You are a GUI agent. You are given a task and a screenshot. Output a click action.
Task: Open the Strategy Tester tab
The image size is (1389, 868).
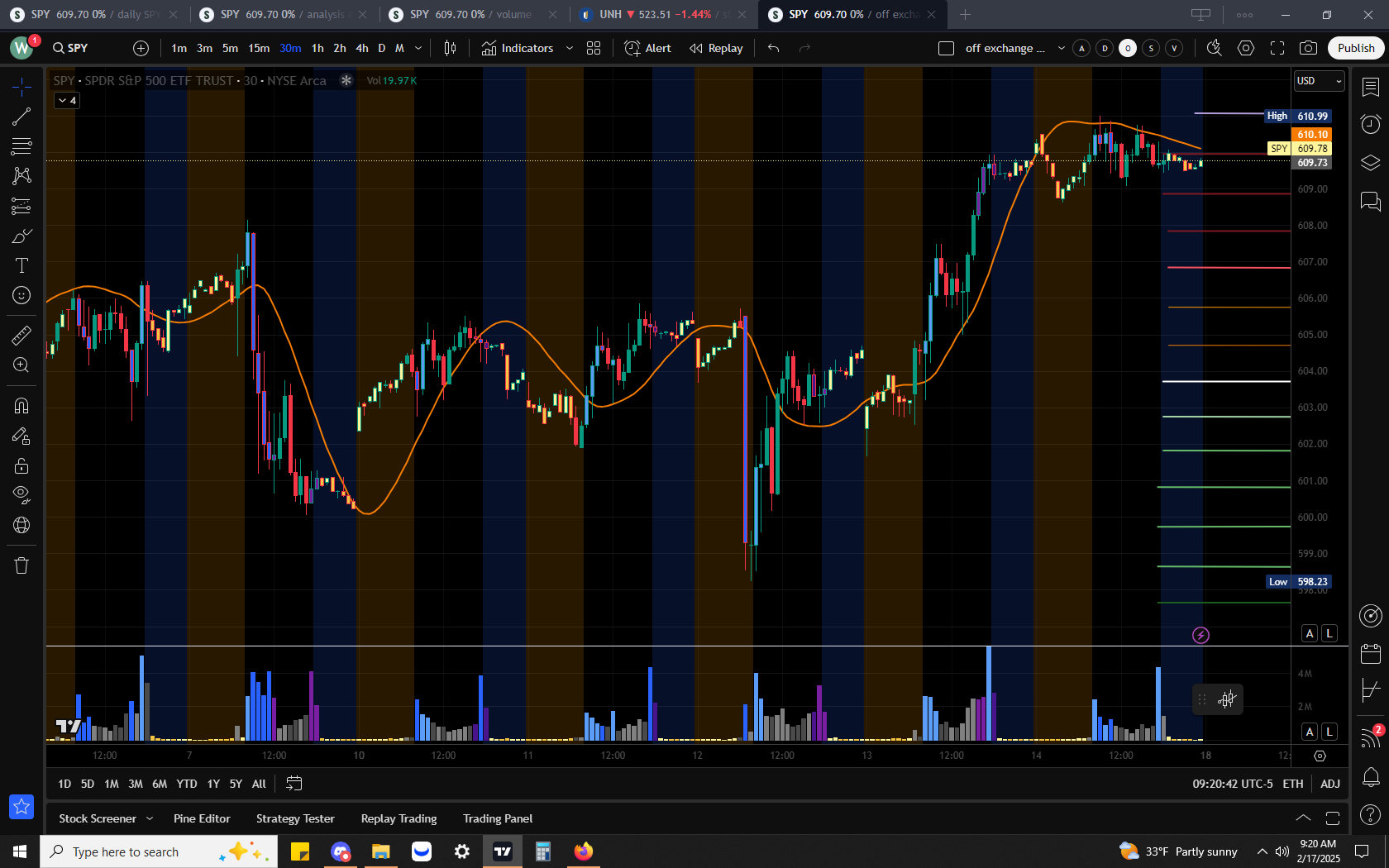pos(295,818)
